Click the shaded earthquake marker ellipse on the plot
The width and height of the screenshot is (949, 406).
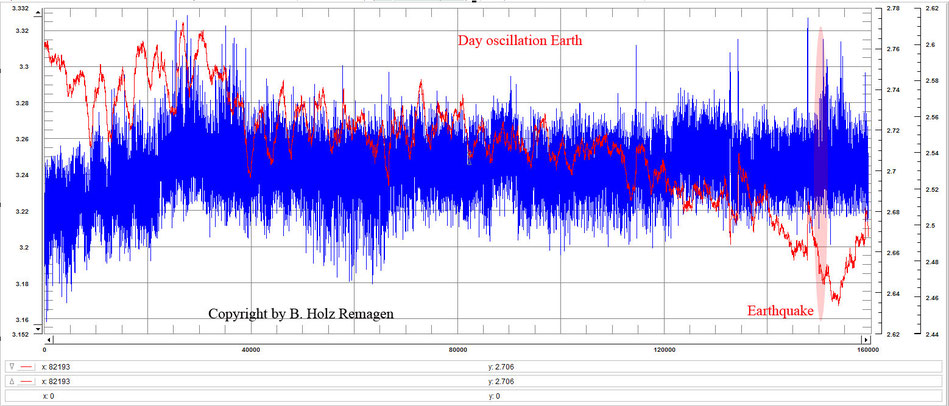821,172
